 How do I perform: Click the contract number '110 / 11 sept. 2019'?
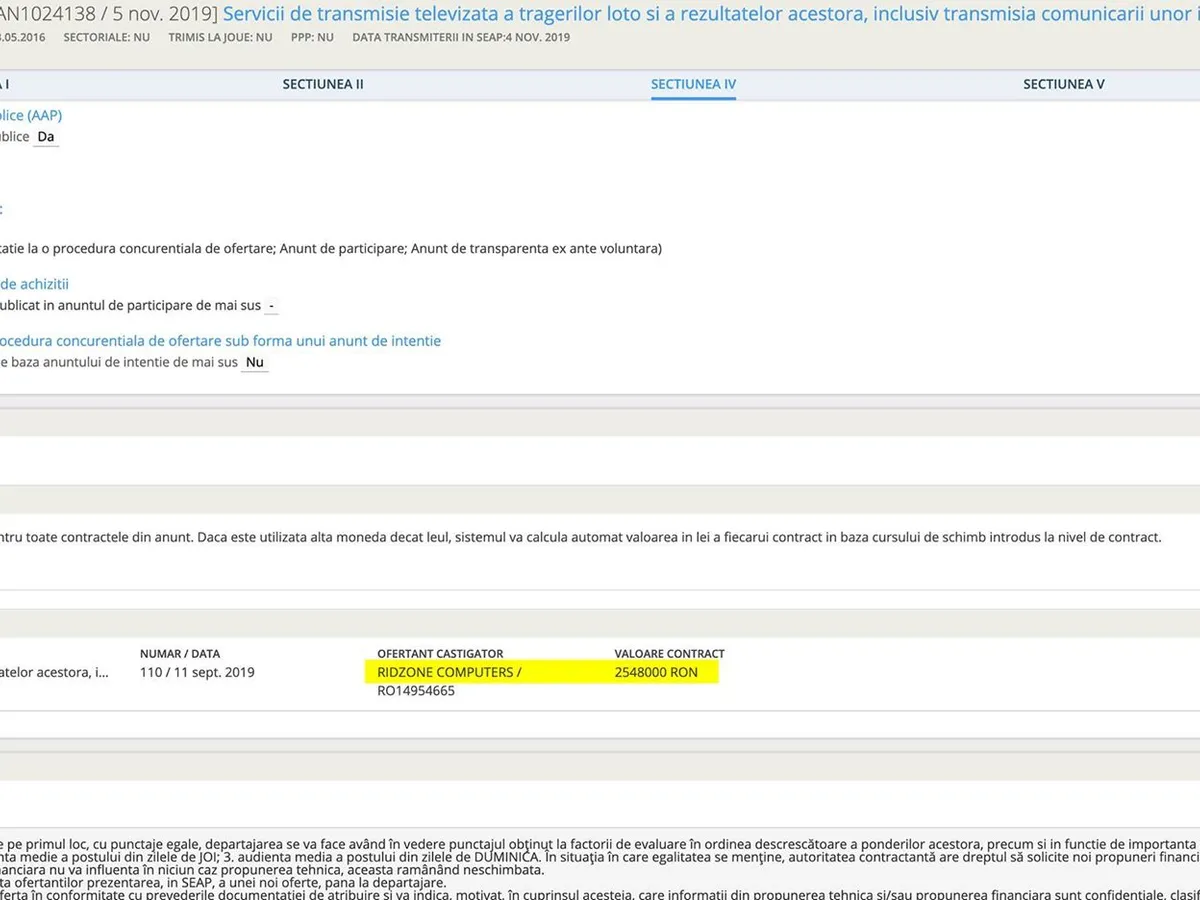[197, 672]
